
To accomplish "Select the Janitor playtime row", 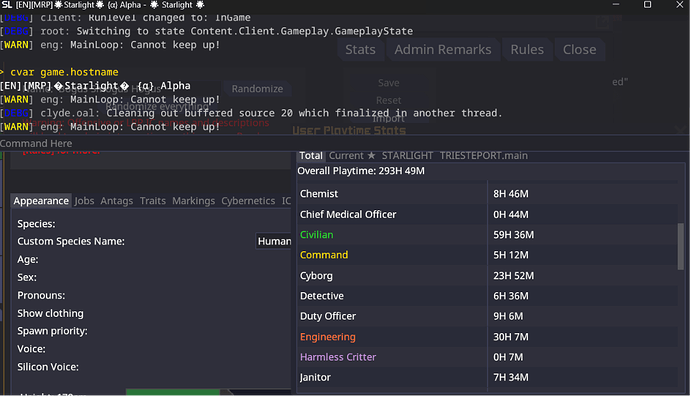I will (488, 378).
